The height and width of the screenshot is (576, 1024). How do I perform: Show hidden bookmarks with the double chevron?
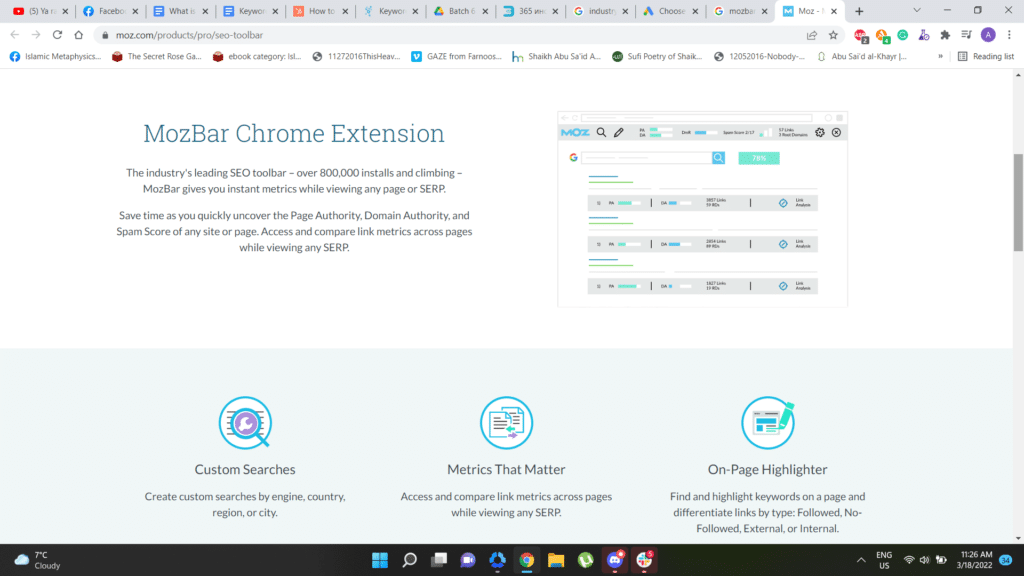pyautogui.click(x=940, y=57)
